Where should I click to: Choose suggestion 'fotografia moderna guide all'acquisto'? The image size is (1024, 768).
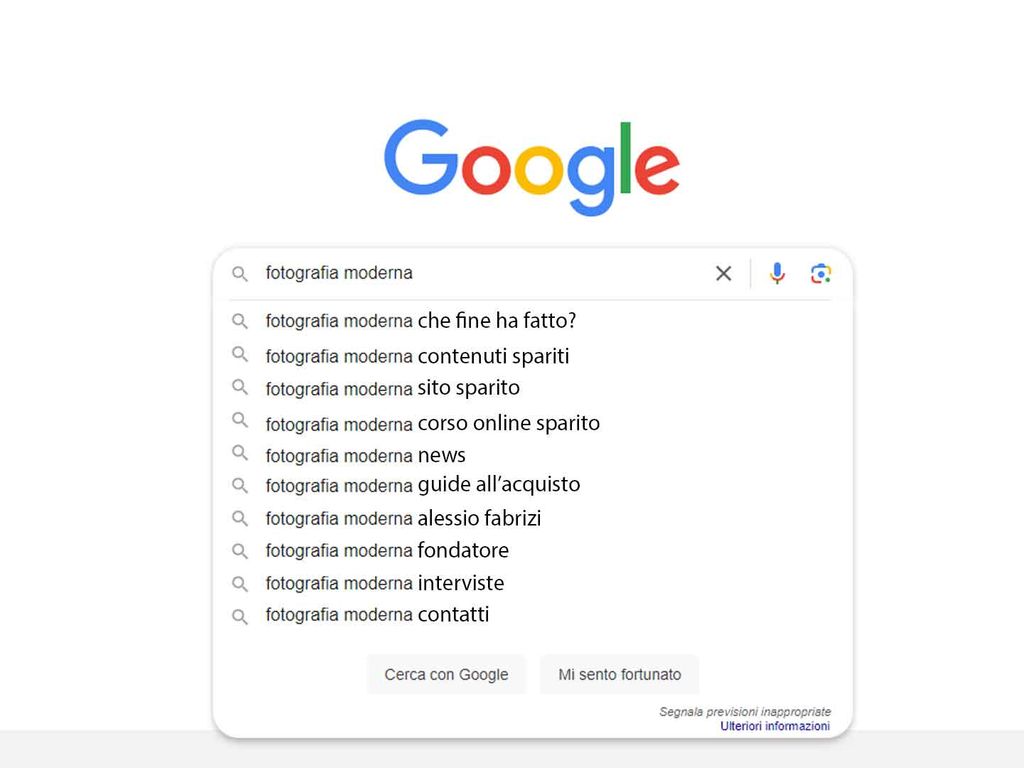pyautogui.click(x=422, y=485)
